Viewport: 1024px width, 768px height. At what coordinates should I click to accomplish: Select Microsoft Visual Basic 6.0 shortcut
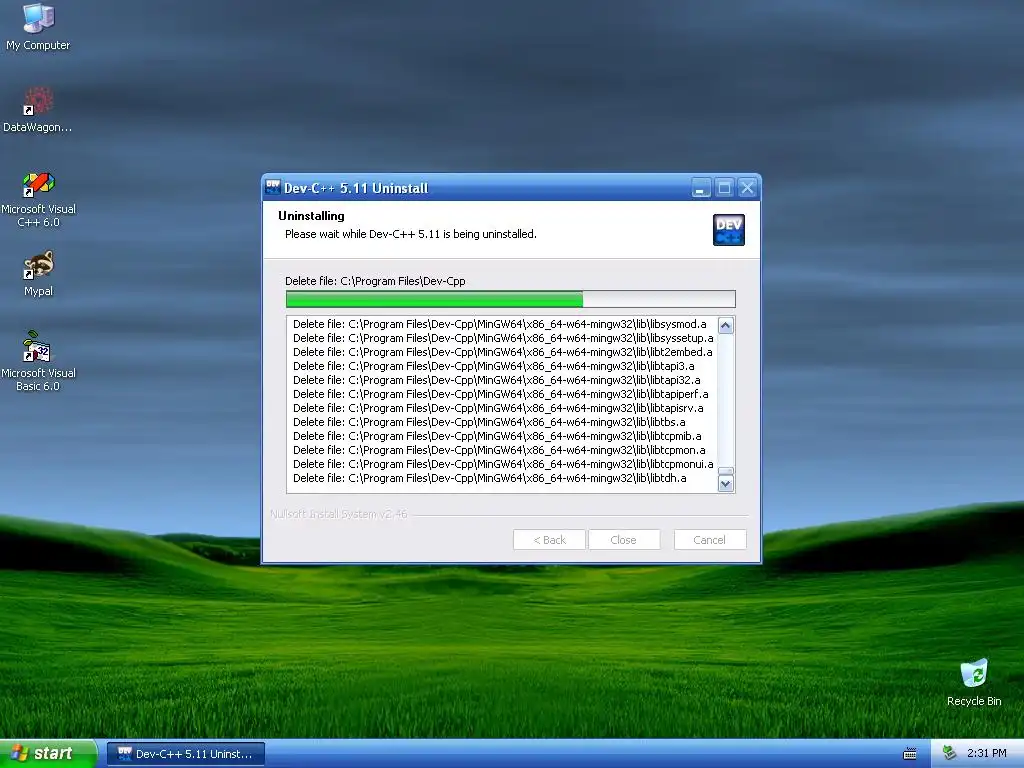tap(38, 361)
